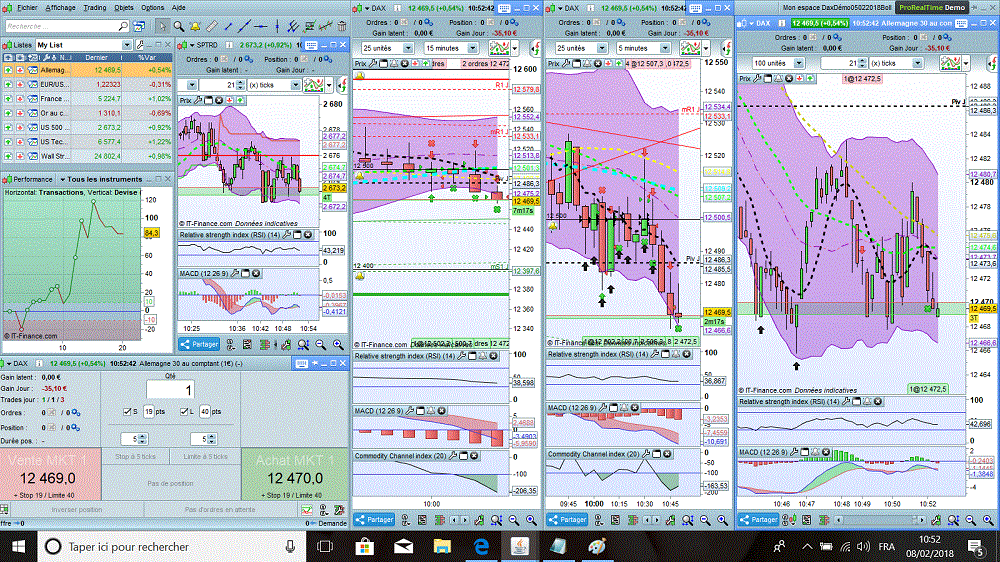Increase the 21 ticks stepper in SPTRD chart
This screenshot has height=562, width=1000.
coord(240,82)
